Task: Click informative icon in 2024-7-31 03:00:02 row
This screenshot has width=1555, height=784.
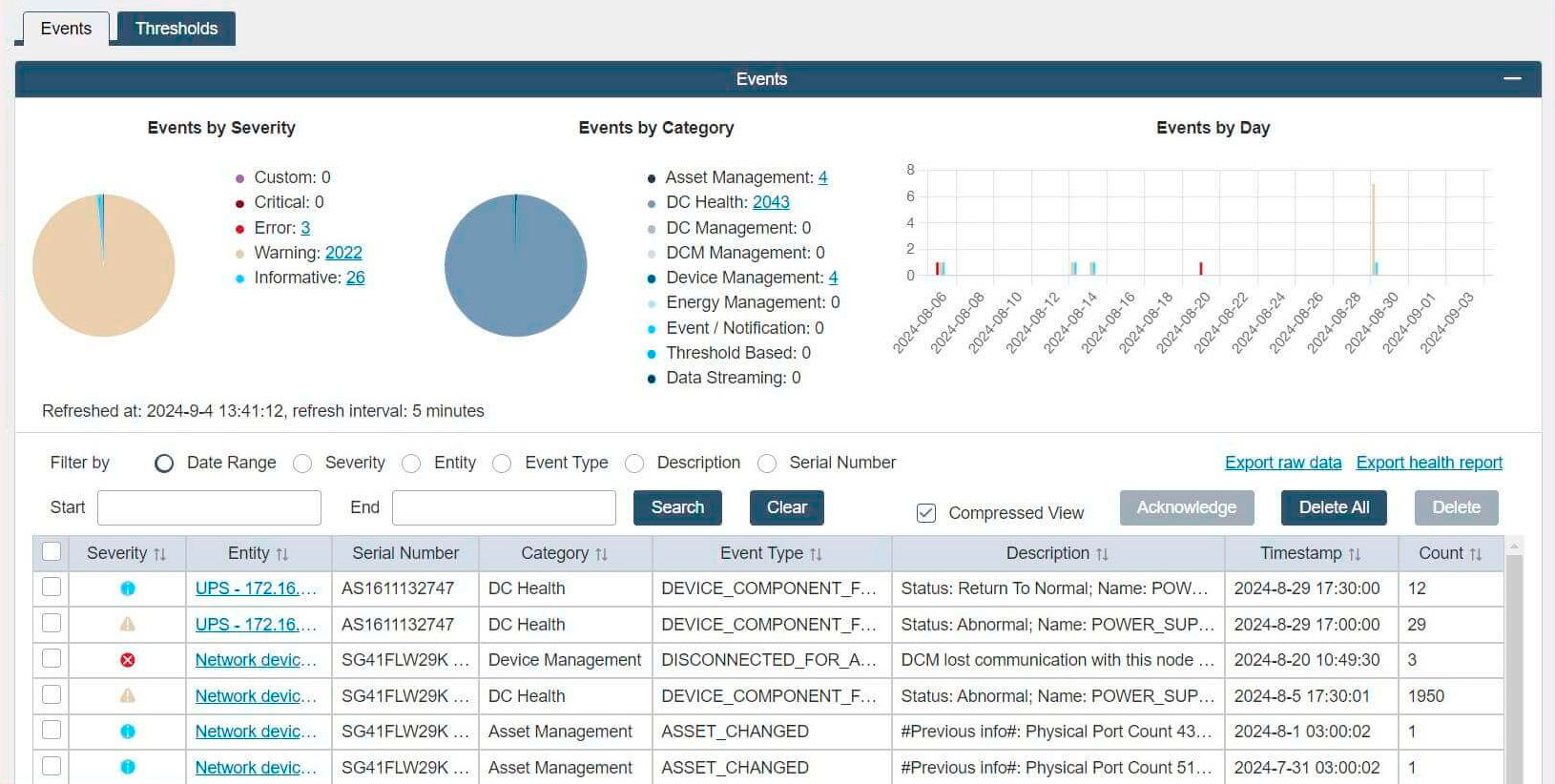Action: 128,767
